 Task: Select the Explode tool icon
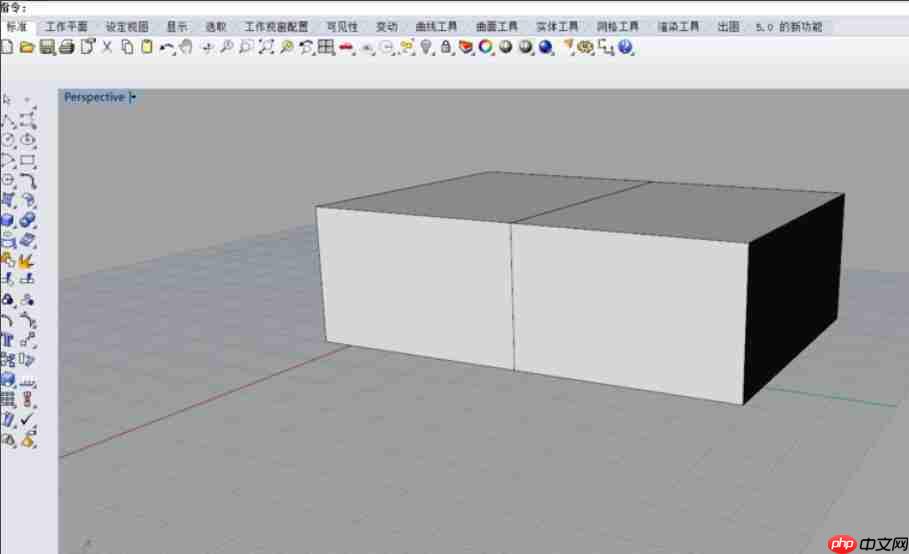(x=26, y=261)
